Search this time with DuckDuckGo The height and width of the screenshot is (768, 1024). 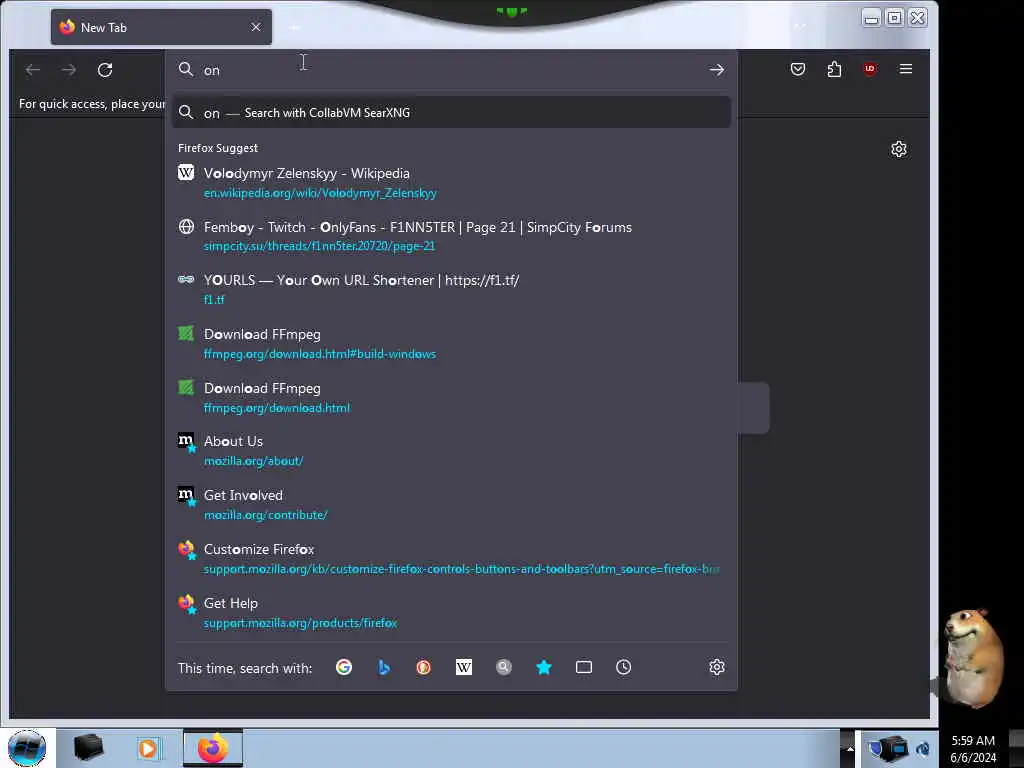424,667
